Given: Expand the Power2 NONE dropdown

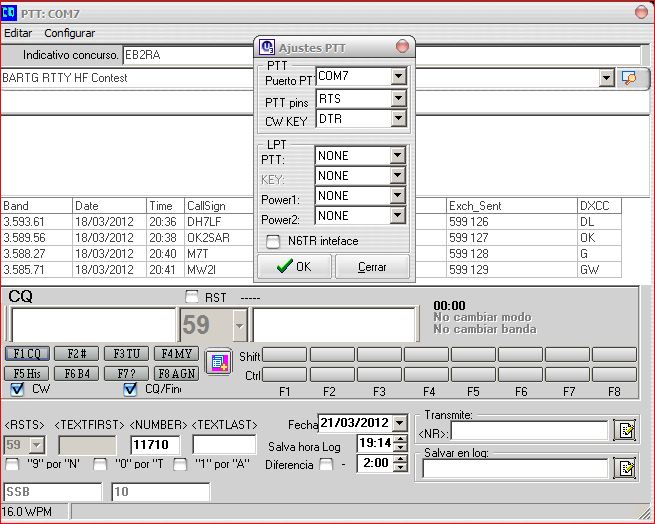Looking at the screenshot, I should [398, 216].
